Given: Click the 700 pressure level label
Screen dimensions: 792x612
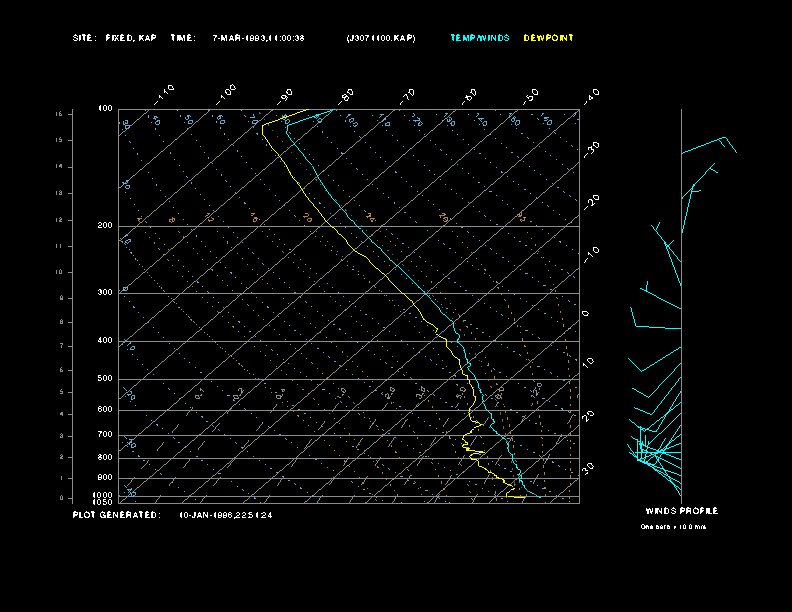Looking at the screenshot, I should point(105,435).
